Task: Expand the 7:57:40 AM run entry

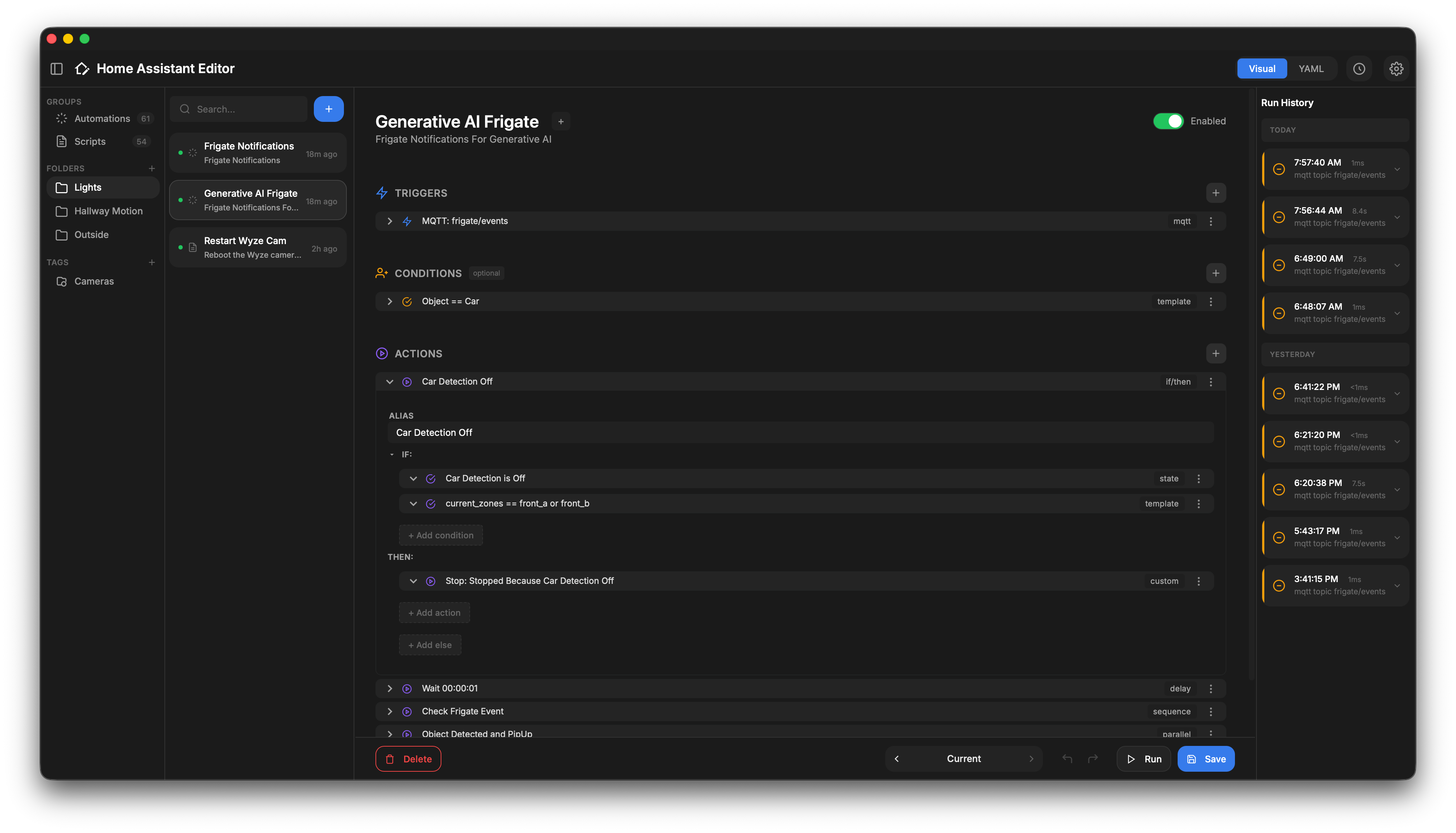Action: [x=1397, y=169]
